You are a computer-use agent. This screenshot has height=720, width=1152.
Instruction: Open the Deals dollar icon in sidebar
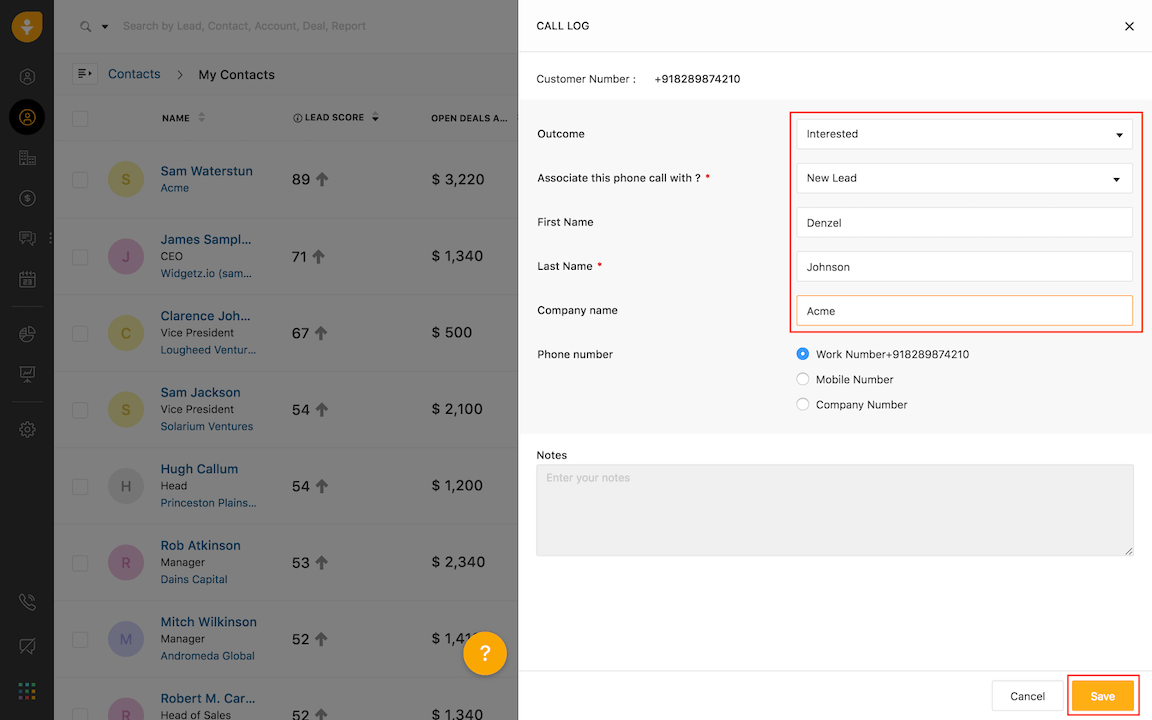[x=27, y=198]
